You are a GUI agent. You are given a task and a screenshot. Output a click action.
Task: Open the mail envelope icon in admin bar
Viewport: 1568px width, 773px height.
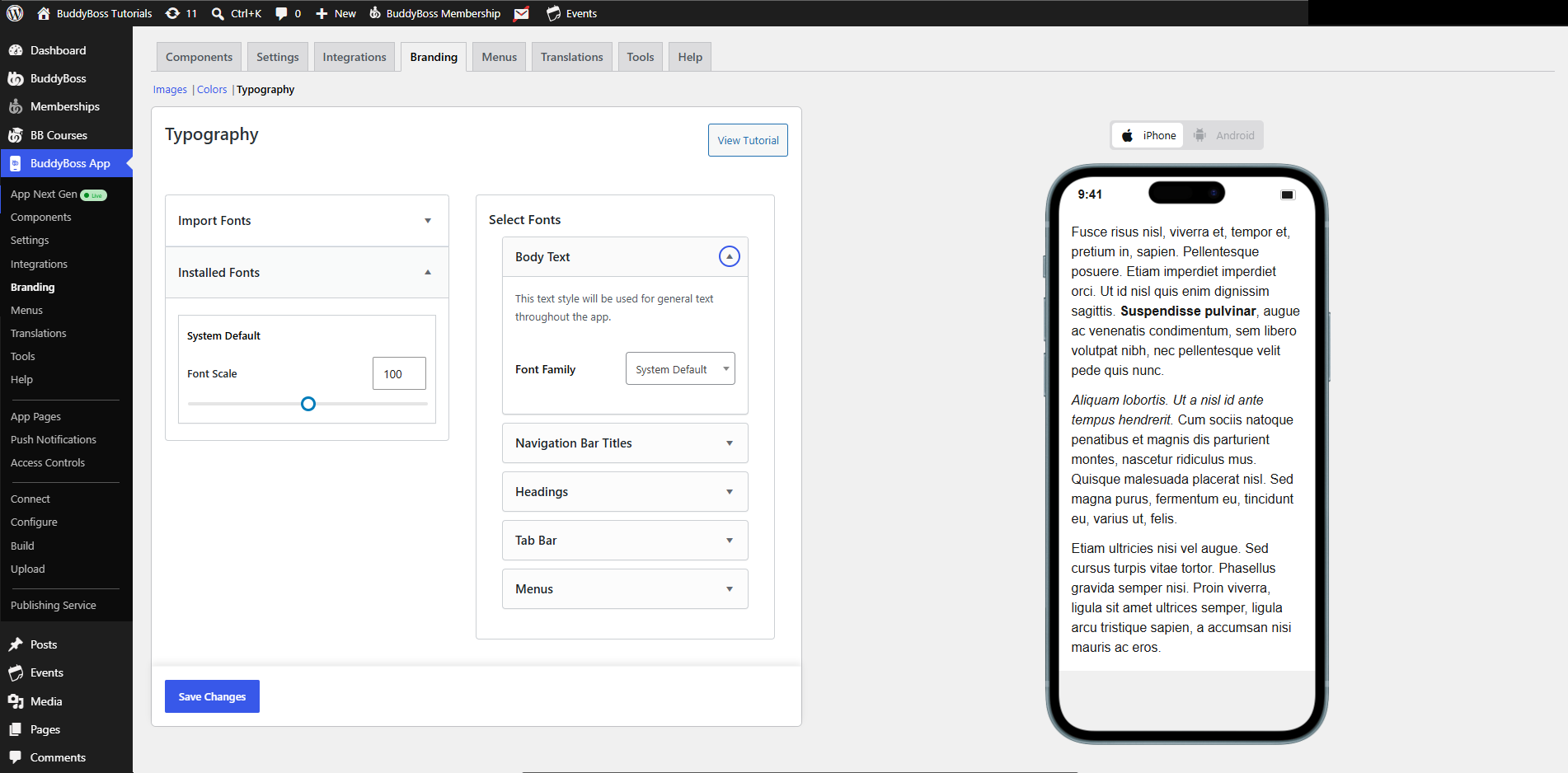tap(522, 13)
